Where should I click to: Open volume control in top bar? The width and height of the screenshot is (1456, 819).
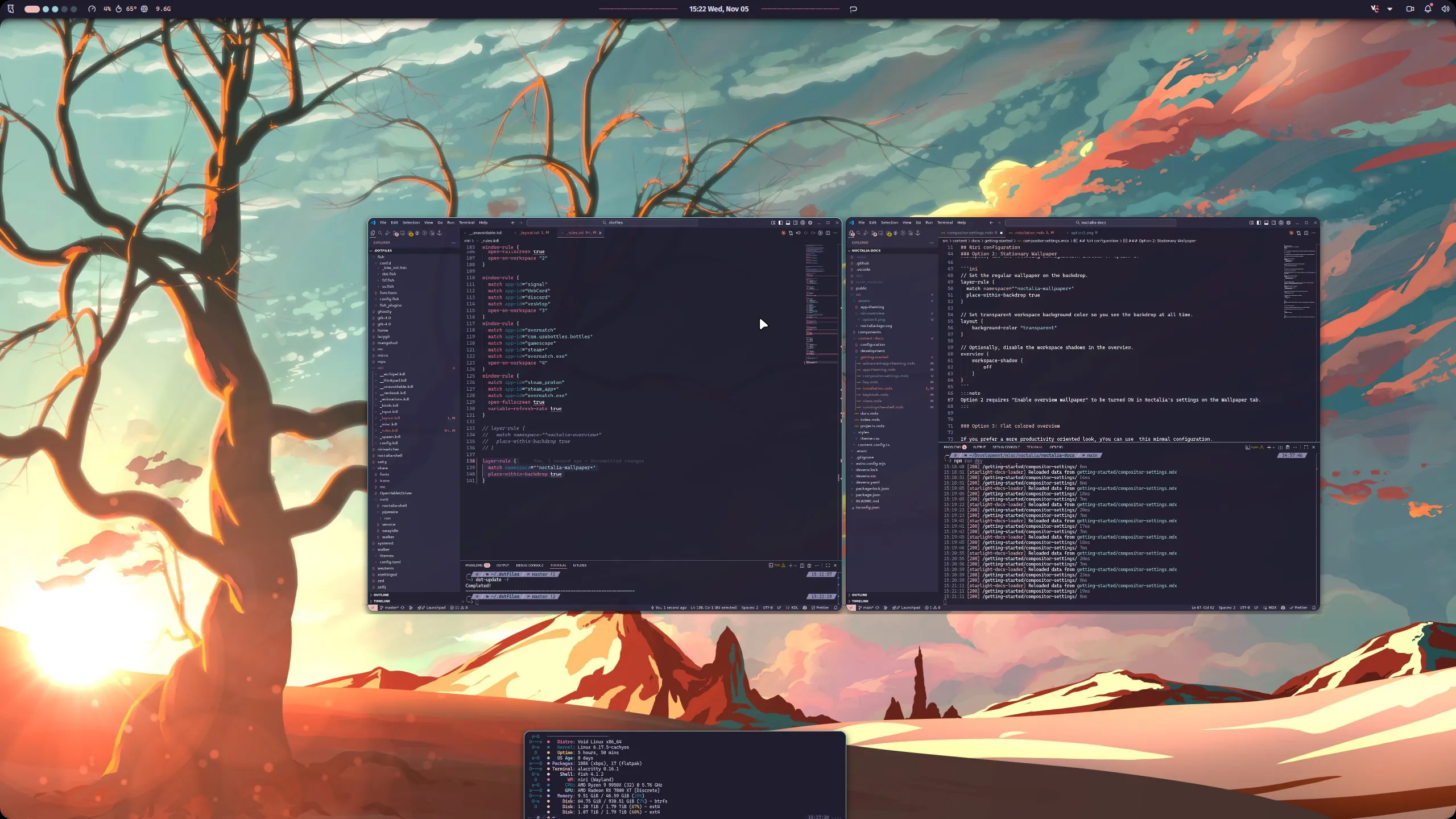pos(1445,9)
